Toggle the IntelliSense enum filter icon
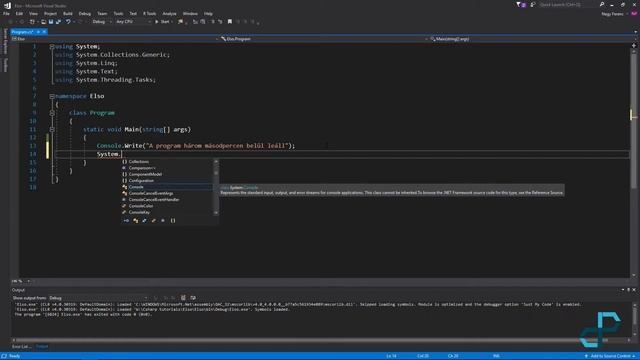This screenshot has width=640, height=360. (x=153, y=221)
